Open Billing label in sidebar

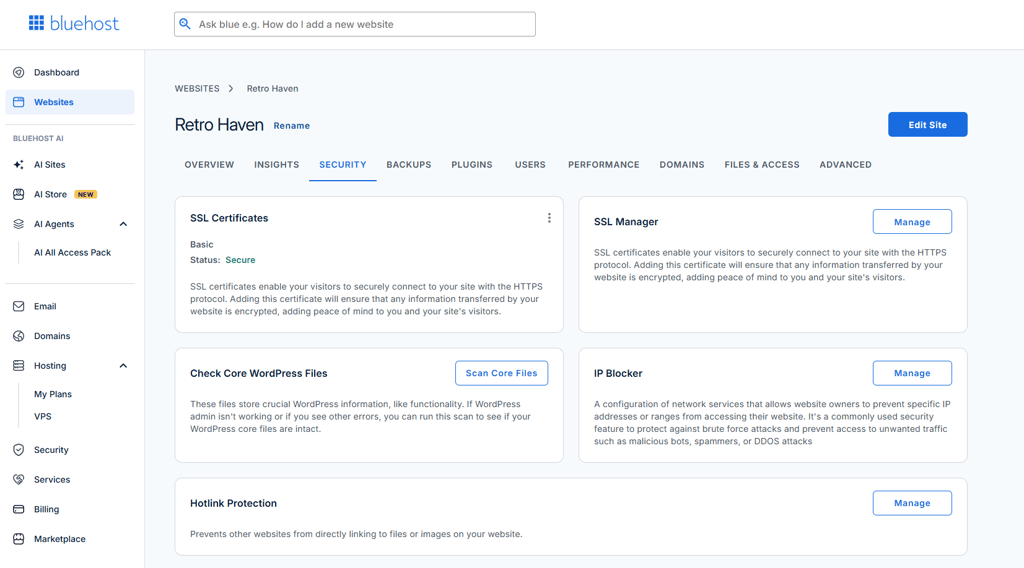(46, 509)
